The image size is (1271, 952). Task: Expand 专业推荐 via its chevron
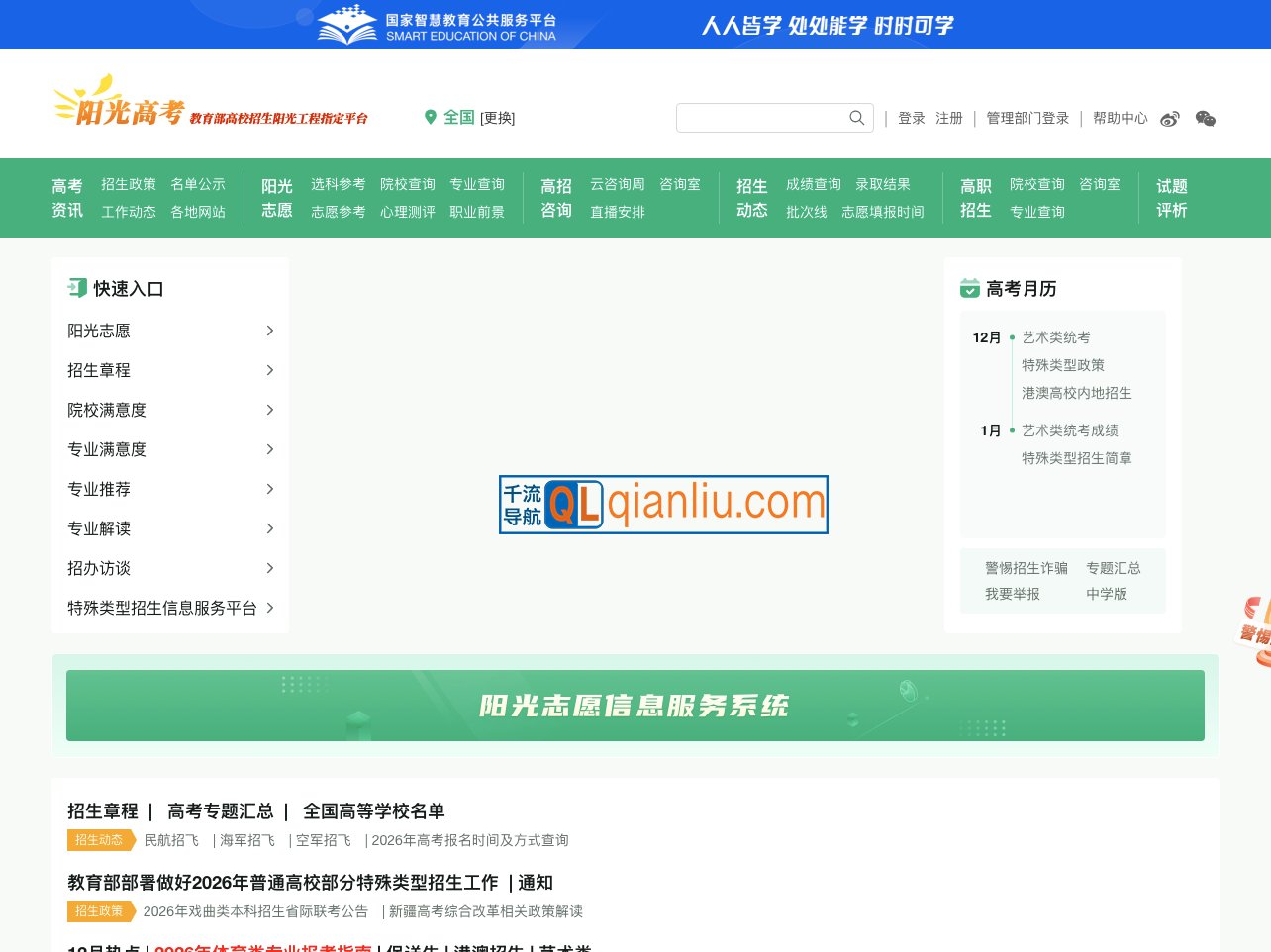pyautogui.click(x=269, y=489)
